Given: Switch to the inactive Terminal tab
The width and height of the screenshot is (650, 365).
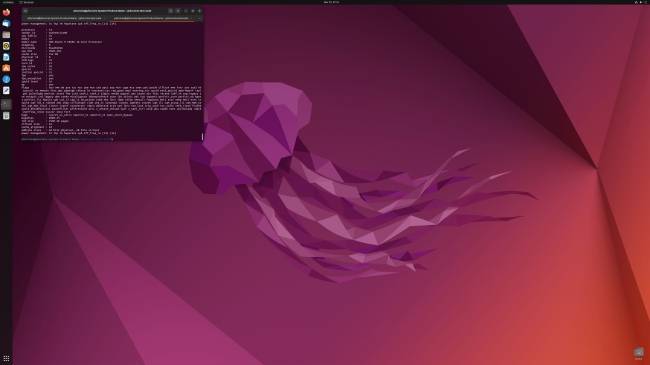Looking at the screenshot, I should click(65, 18).
